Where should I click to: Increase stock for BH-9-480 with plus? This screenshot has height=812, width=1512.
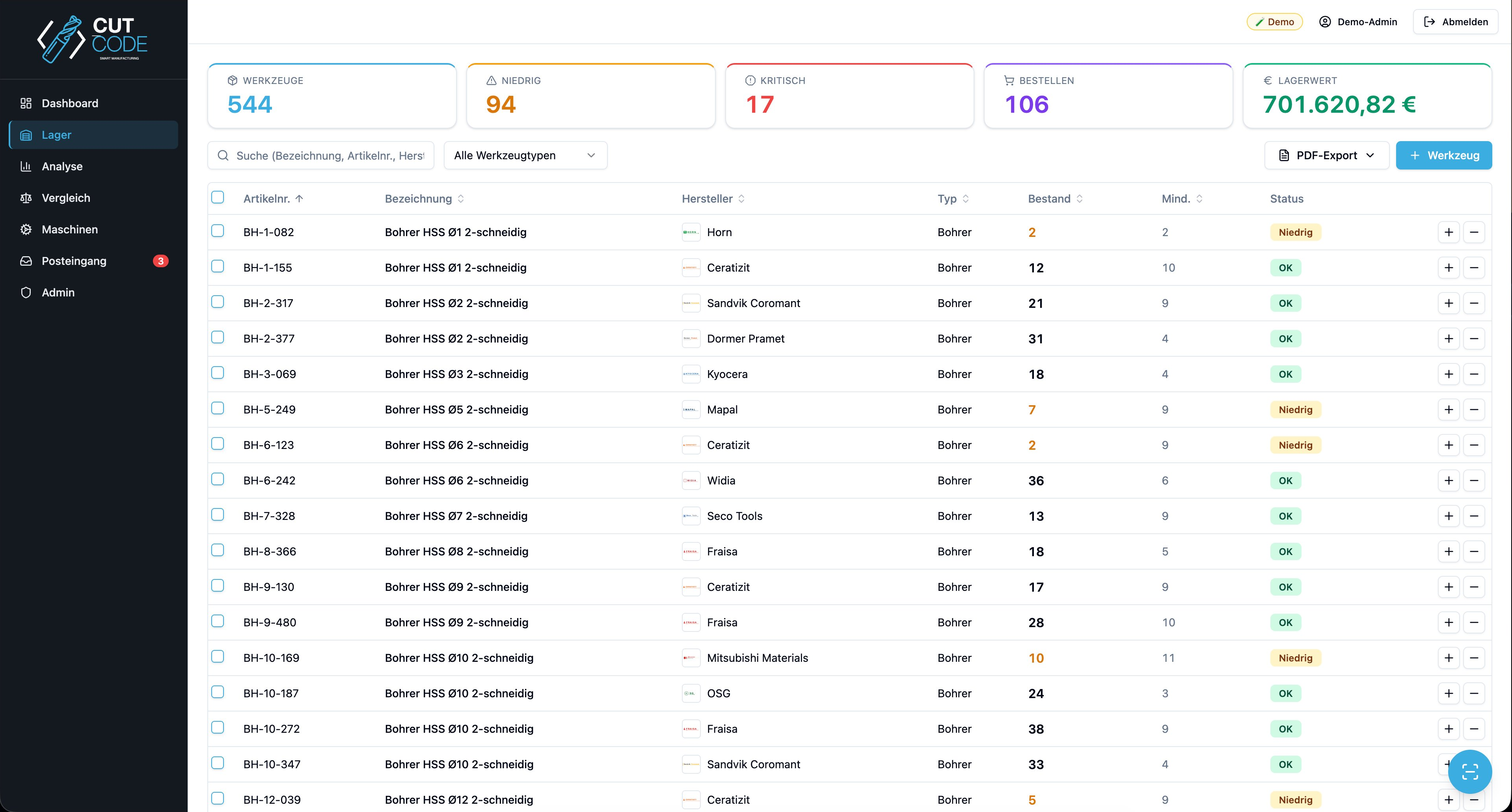point(1449,622)
